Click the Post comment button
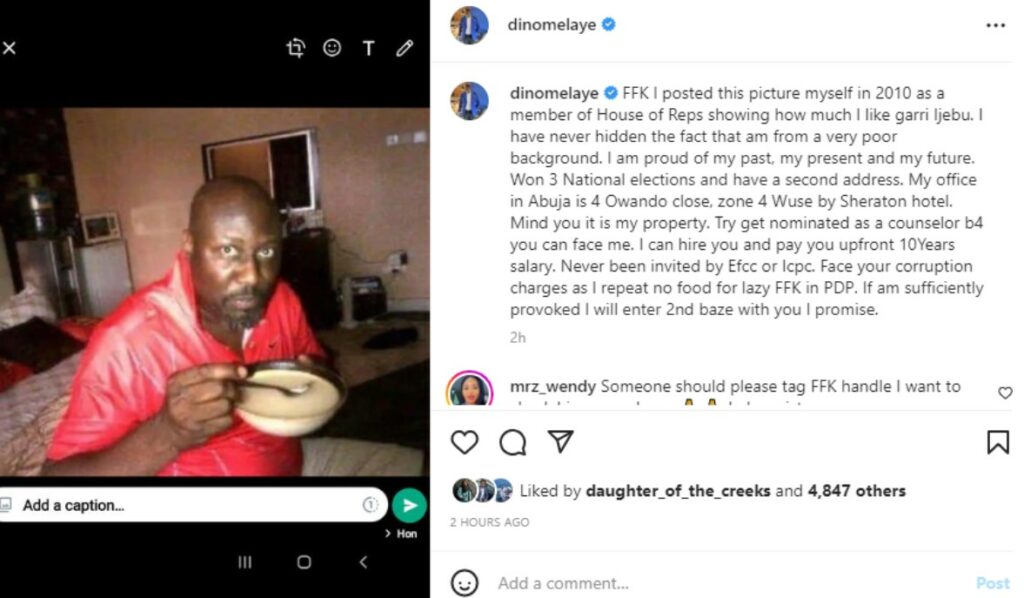This screenshot has height=598, width=1024. (x=993, y=583)
